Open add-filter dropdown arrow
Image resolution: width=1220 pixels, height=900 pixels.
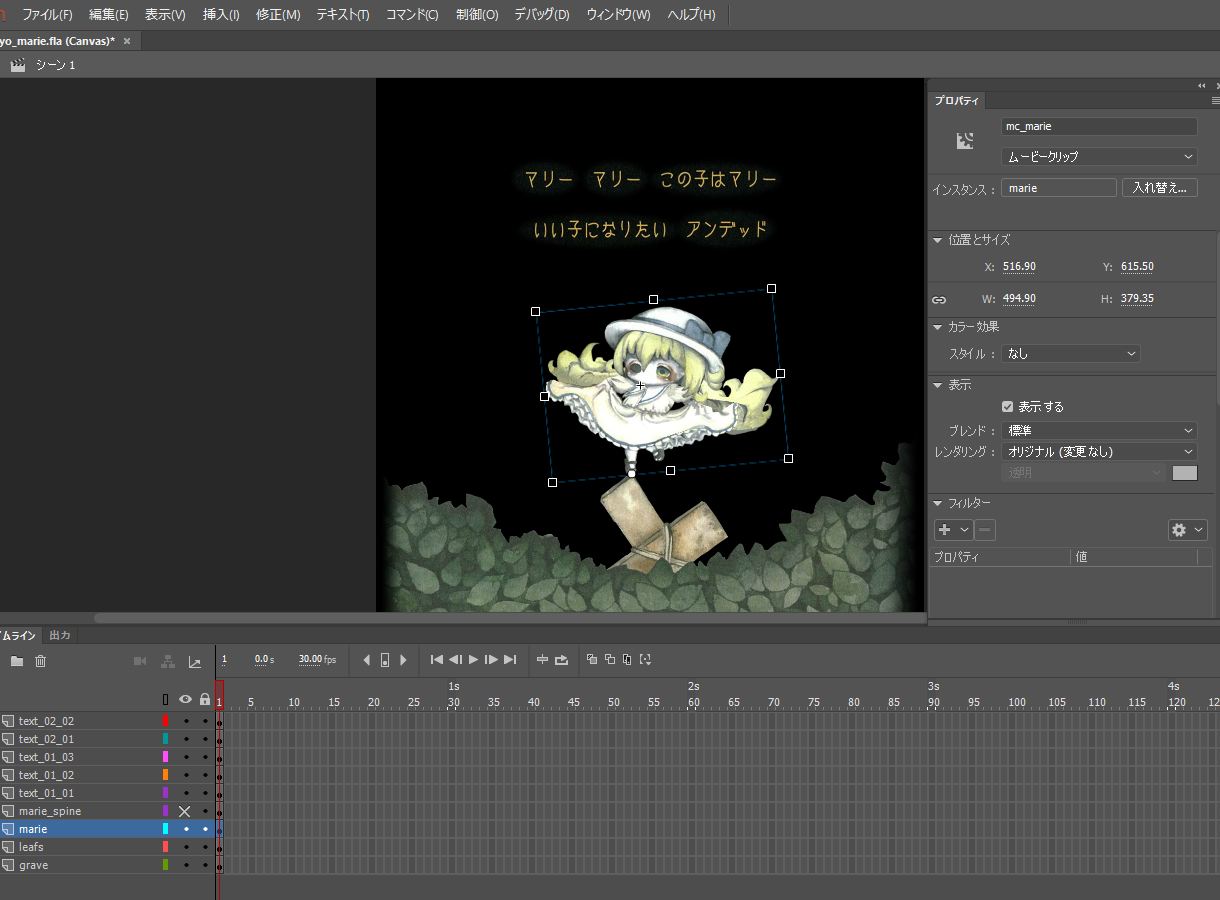965,530
